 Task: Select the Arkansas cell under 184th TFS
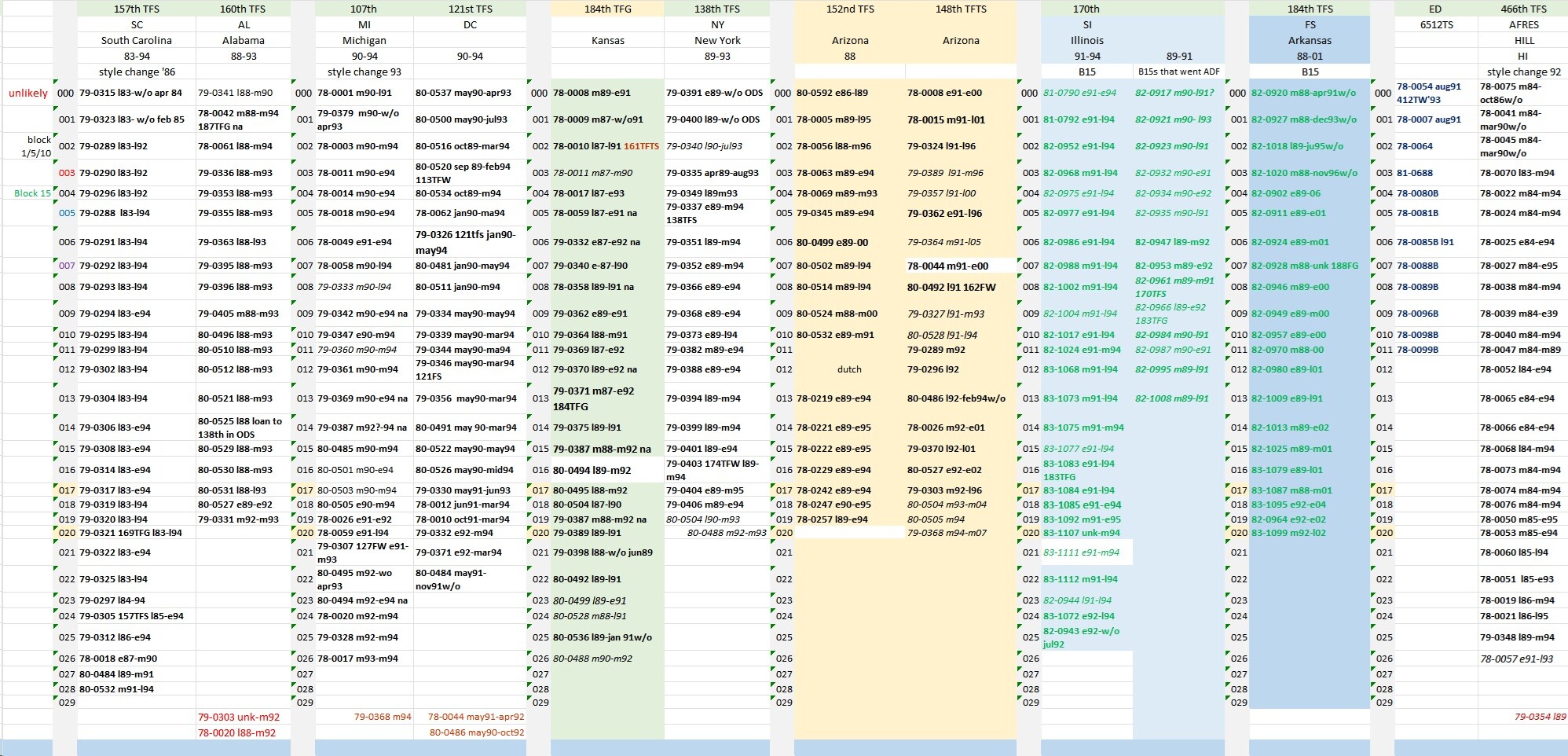click(1310, 40)
